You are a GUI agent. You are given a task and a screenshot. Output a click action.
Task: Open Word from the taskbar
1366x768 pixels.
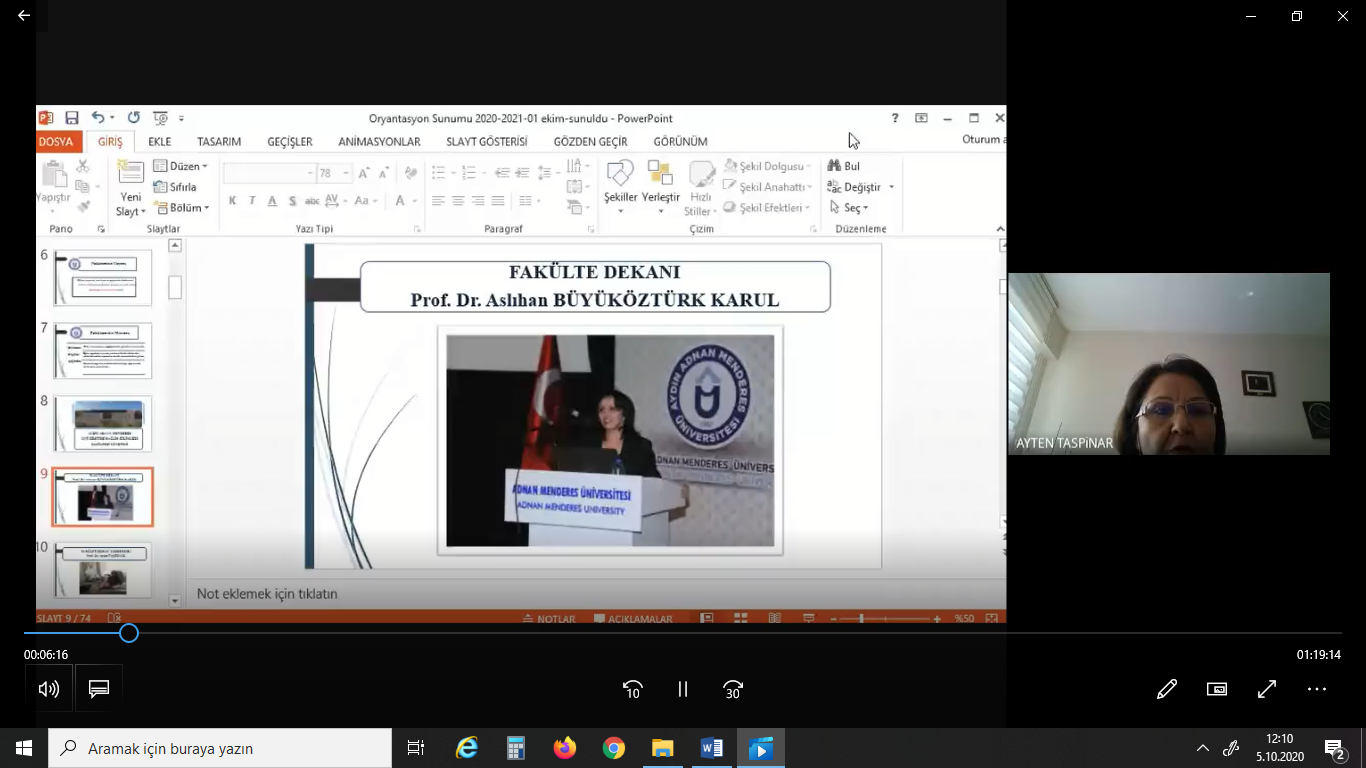coord(712,748)
